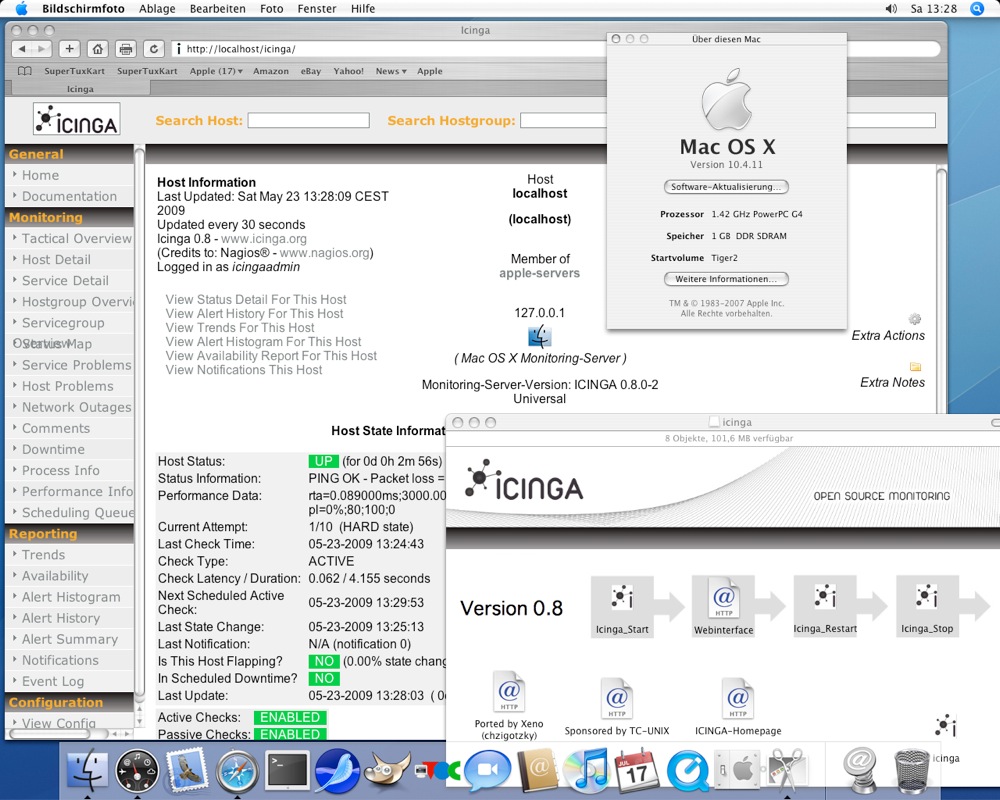
Task: Open the Bildschirmfoto application menu
Action: pos(84,9)
